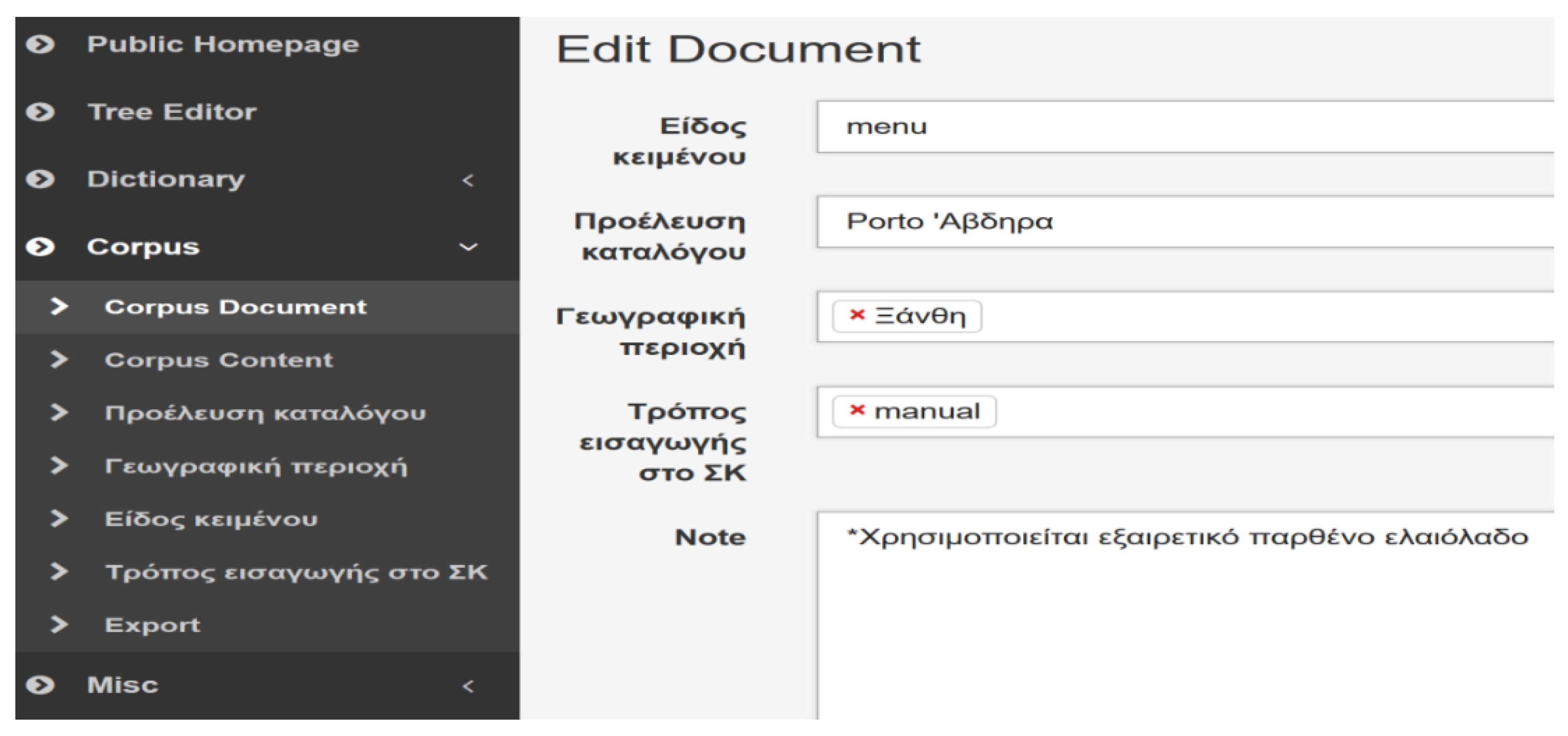Expand the Dictionary submenu arrow

[467, 181]
